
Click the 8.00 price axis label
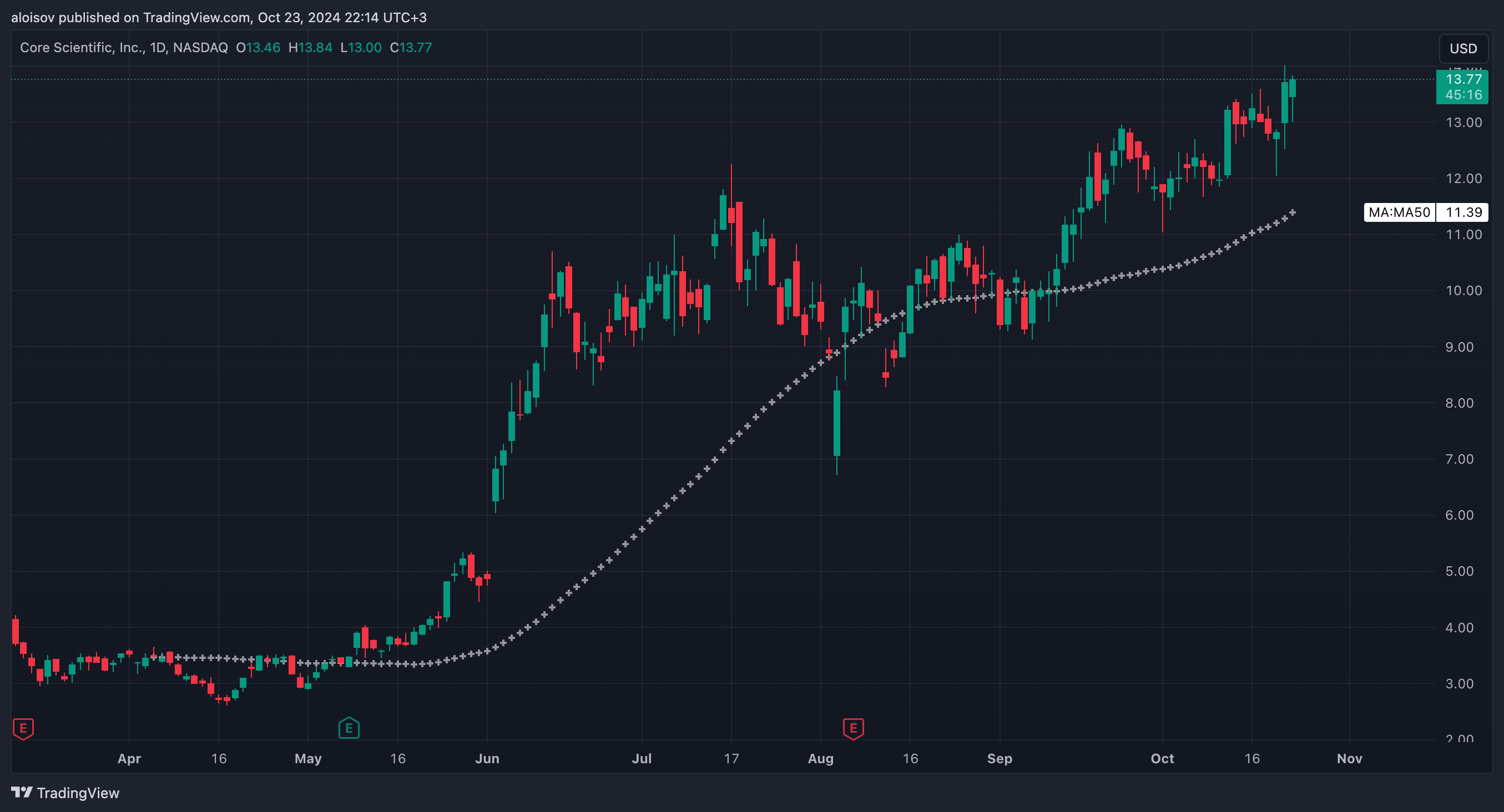click(x=1459, y=403)
